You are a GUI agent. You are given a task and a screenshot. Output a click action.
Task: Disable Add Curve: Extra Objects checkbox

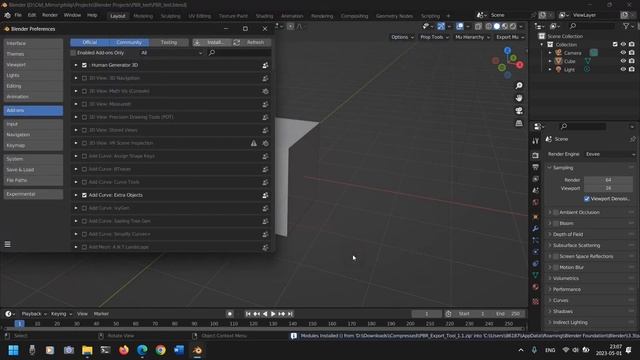[x=84, y=195]
